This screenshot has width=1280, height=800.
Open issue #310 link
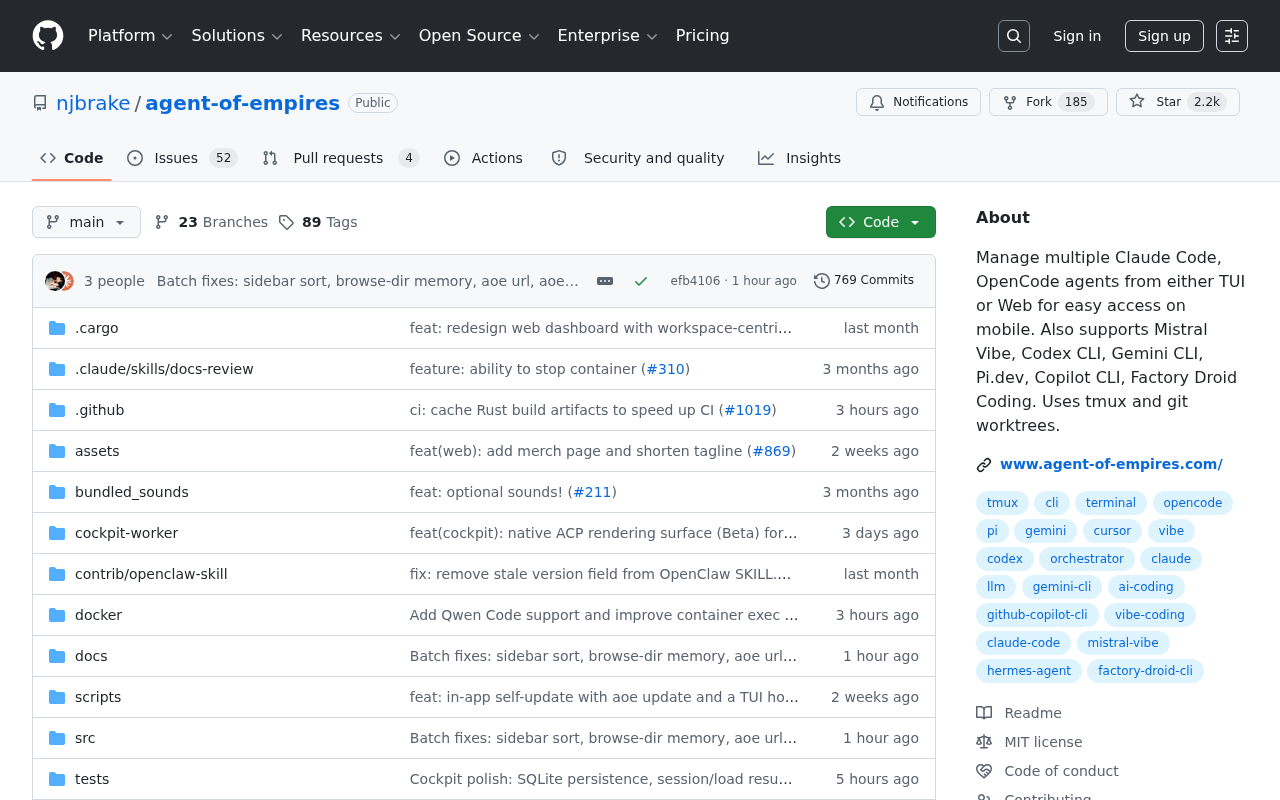click(665, 369)
